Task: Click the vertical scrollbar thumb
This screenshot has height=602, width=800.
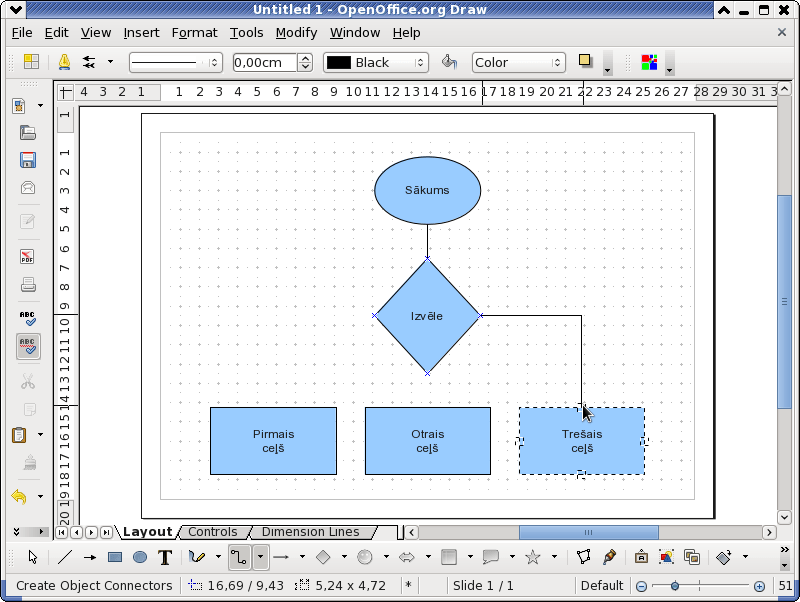Action: (x=784, y=302)
